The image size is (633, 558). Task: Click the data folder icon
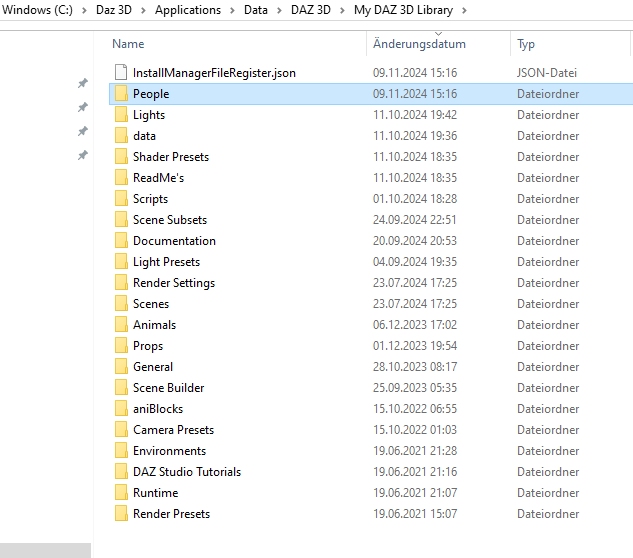point(121,136)
